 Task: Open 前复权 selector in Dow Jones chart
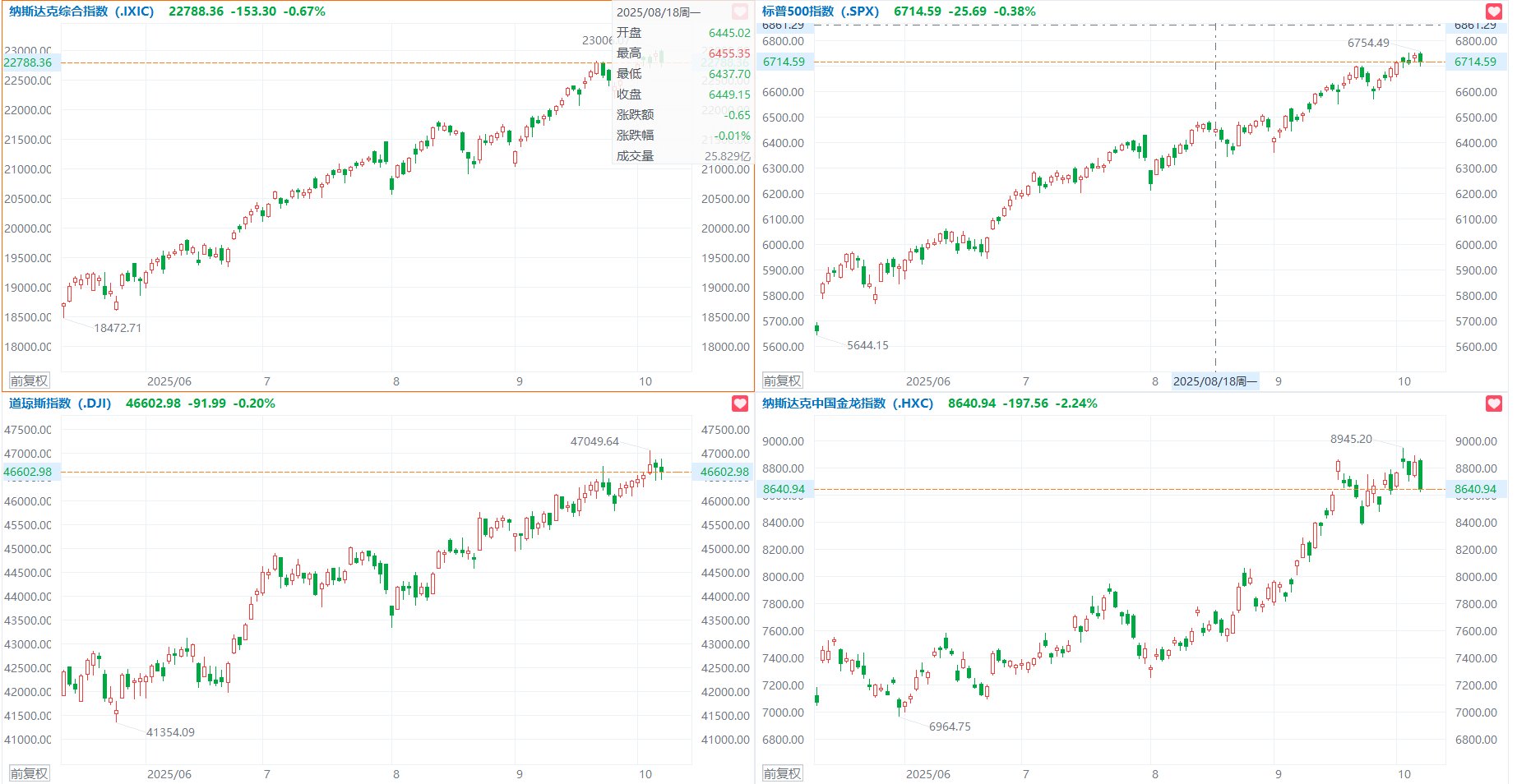pos(29,773)
